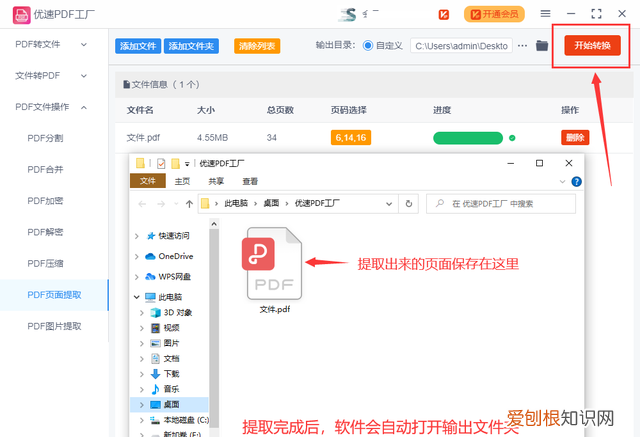Select PDF页面提取 in the sidebar

click(x=54, y=295)
